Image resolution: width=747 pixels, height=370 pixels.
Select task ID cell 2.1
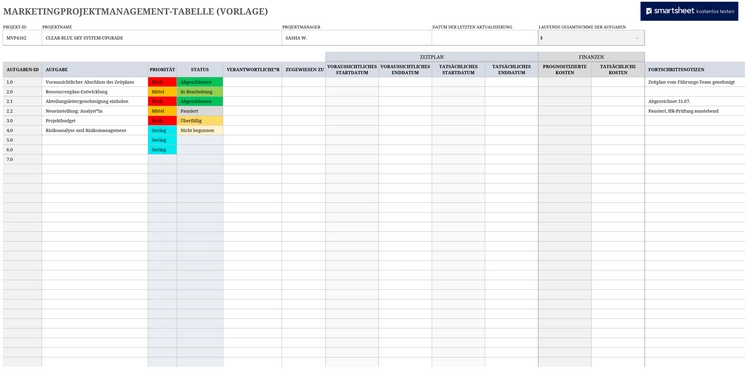tap(22, 101)
